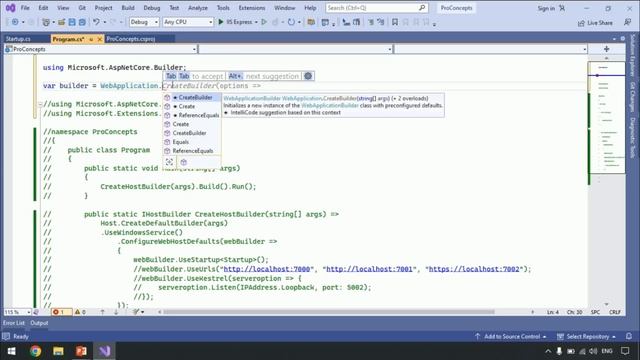Screen dimensions: 640x360
Task: Click Sign in
Action: 546,8
